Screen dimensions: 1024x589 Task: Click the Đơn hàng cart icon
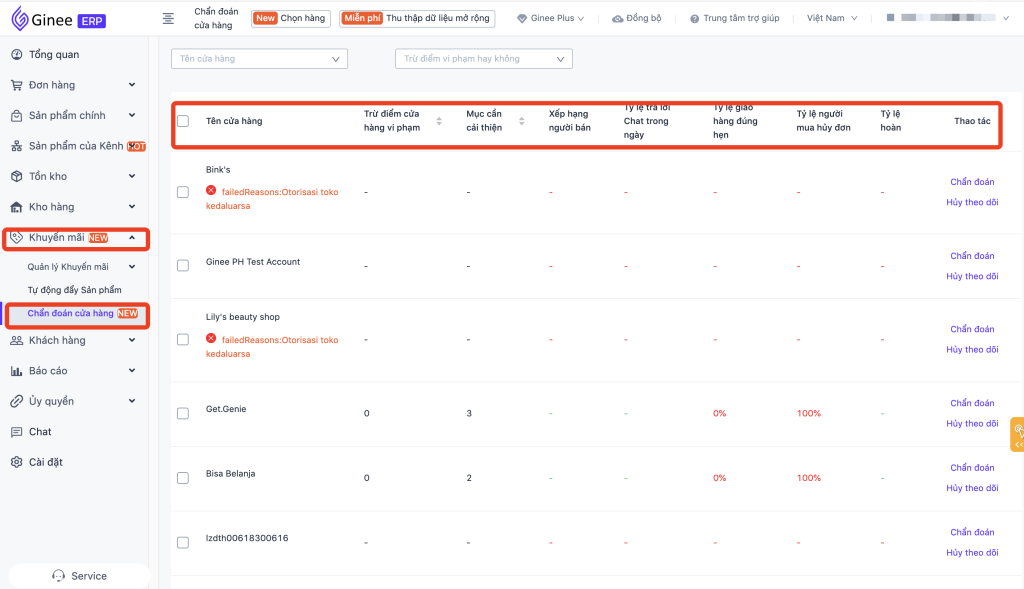(16, 85)
